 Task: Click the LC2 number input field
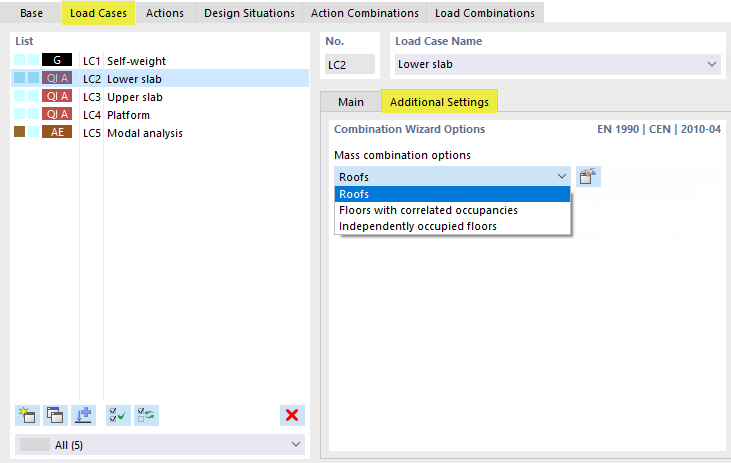349,65
